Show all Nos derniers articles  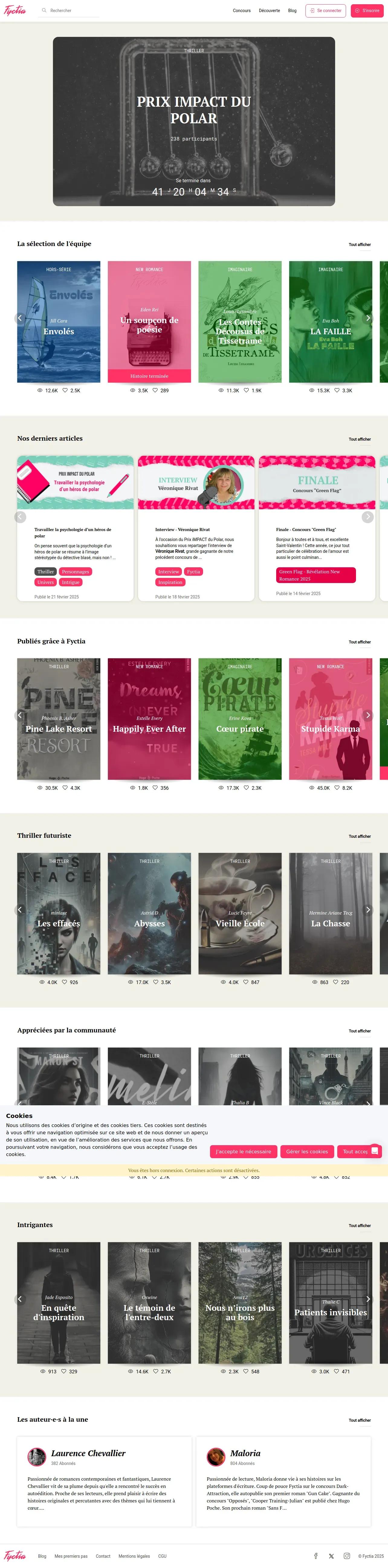coord(359,439)
